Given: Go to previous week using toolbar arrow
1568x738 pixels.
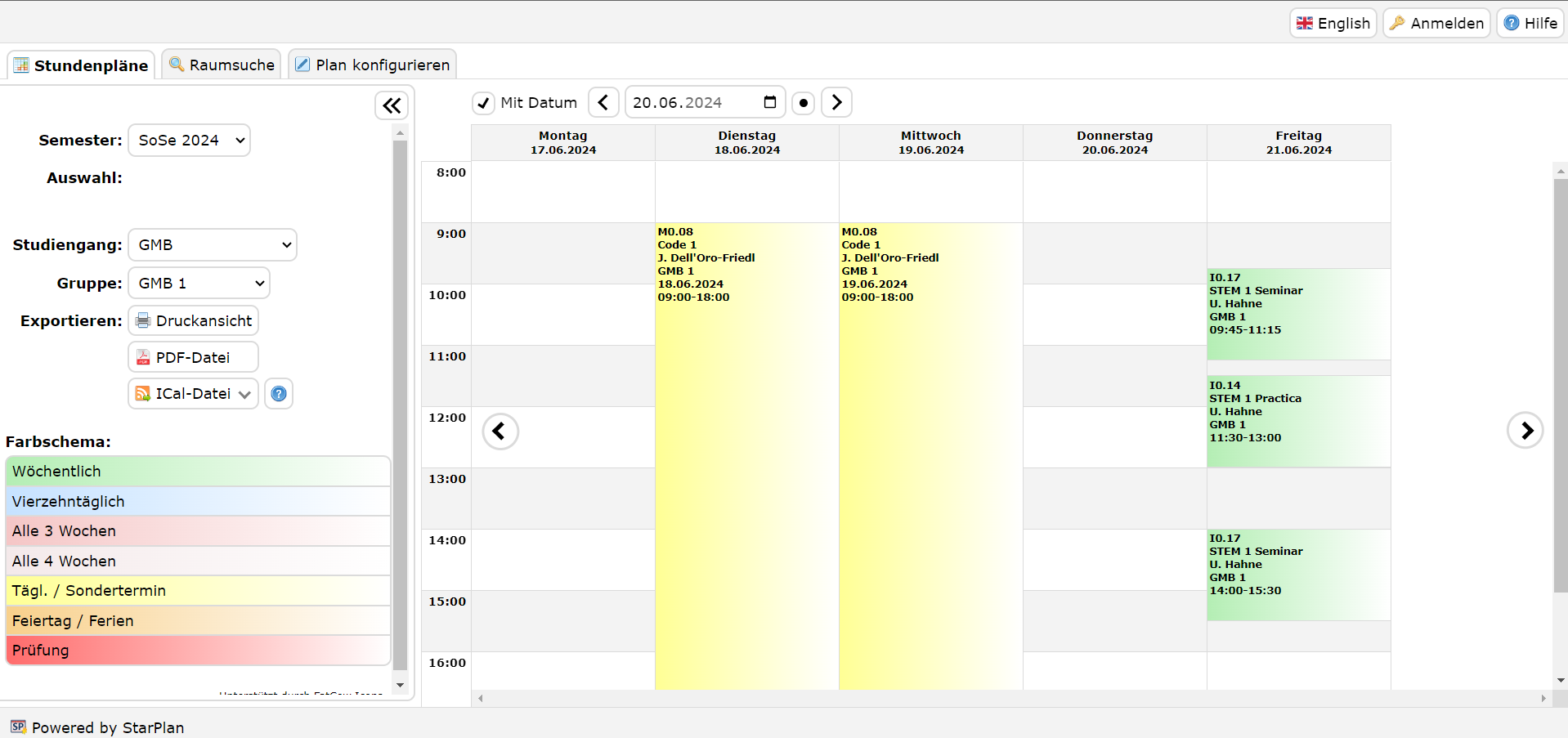Looking at the screenshot, I should point(603,102).
